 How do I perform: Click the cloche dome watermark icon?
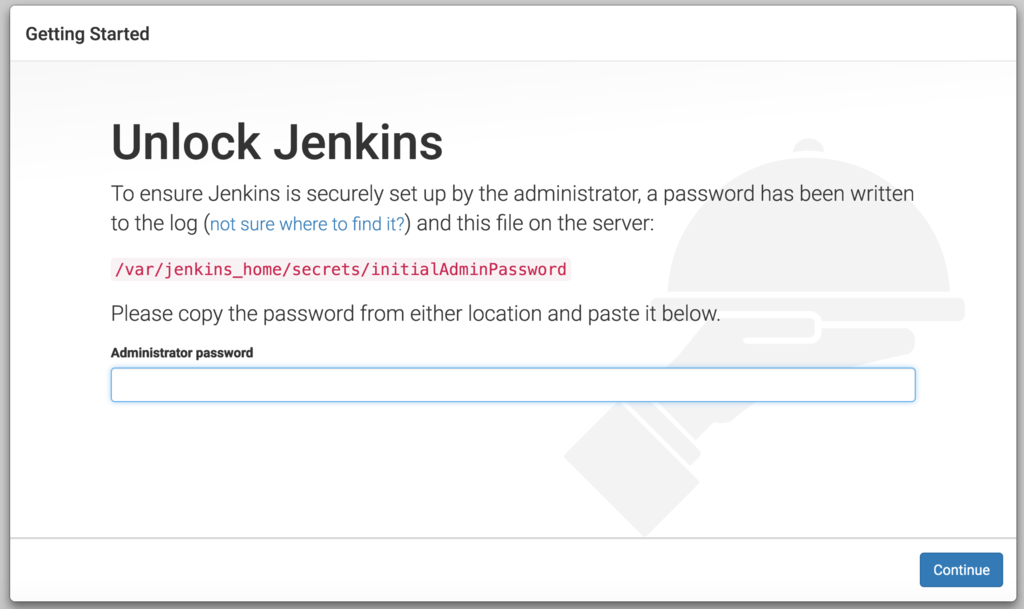pos(808,222)
